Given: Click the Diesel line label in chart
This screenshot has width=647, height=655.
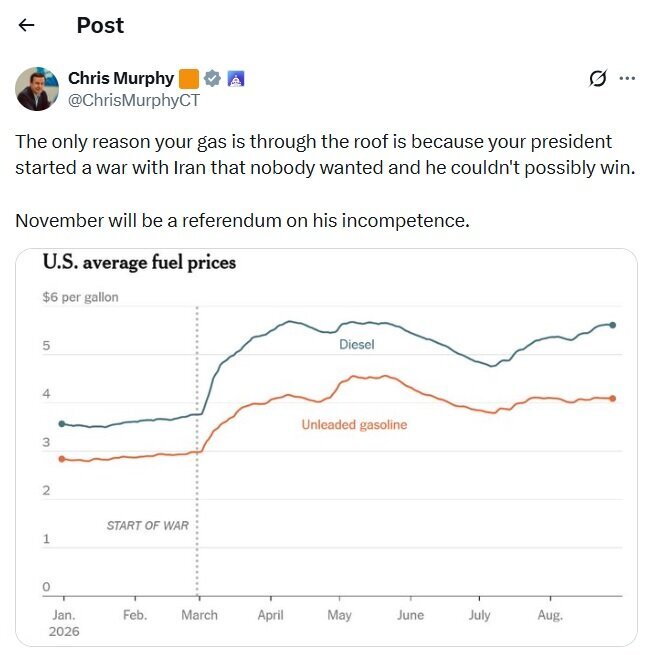Looking at the screenshot, I should [357, 345].
